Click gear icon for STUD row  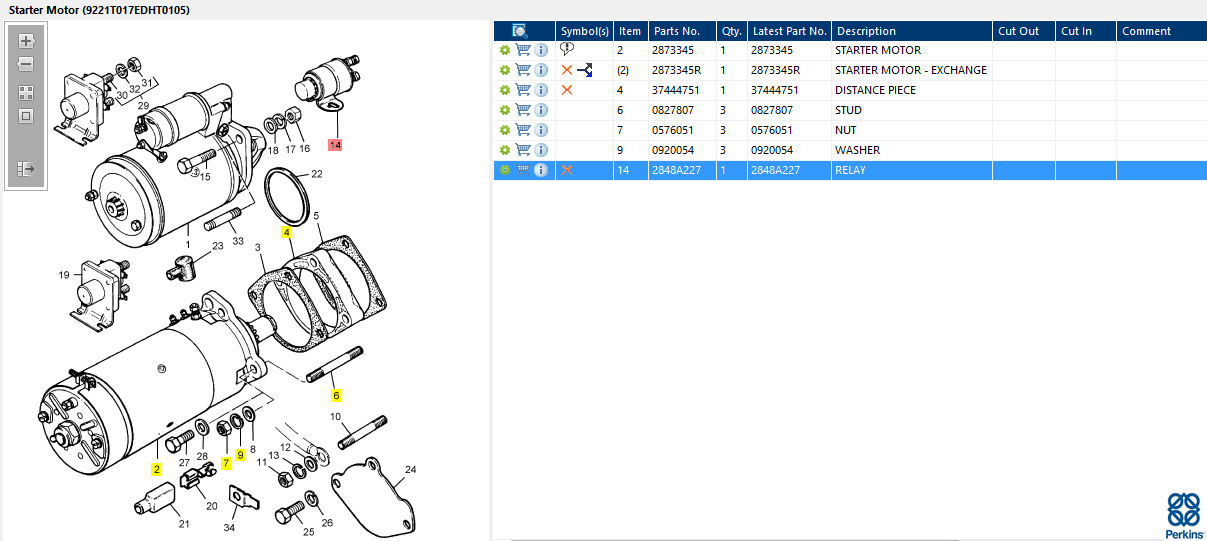coord(505,110)
